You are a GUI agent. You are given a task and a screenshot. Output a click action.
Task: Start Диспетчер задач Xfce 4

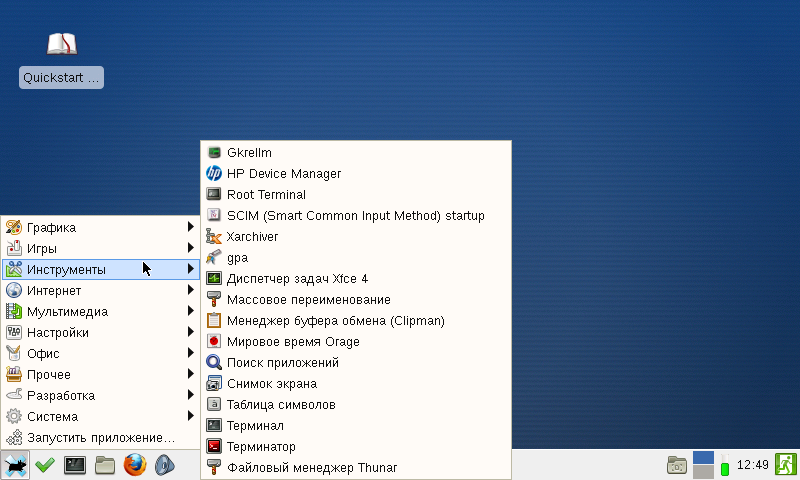[x=297, y=278]
